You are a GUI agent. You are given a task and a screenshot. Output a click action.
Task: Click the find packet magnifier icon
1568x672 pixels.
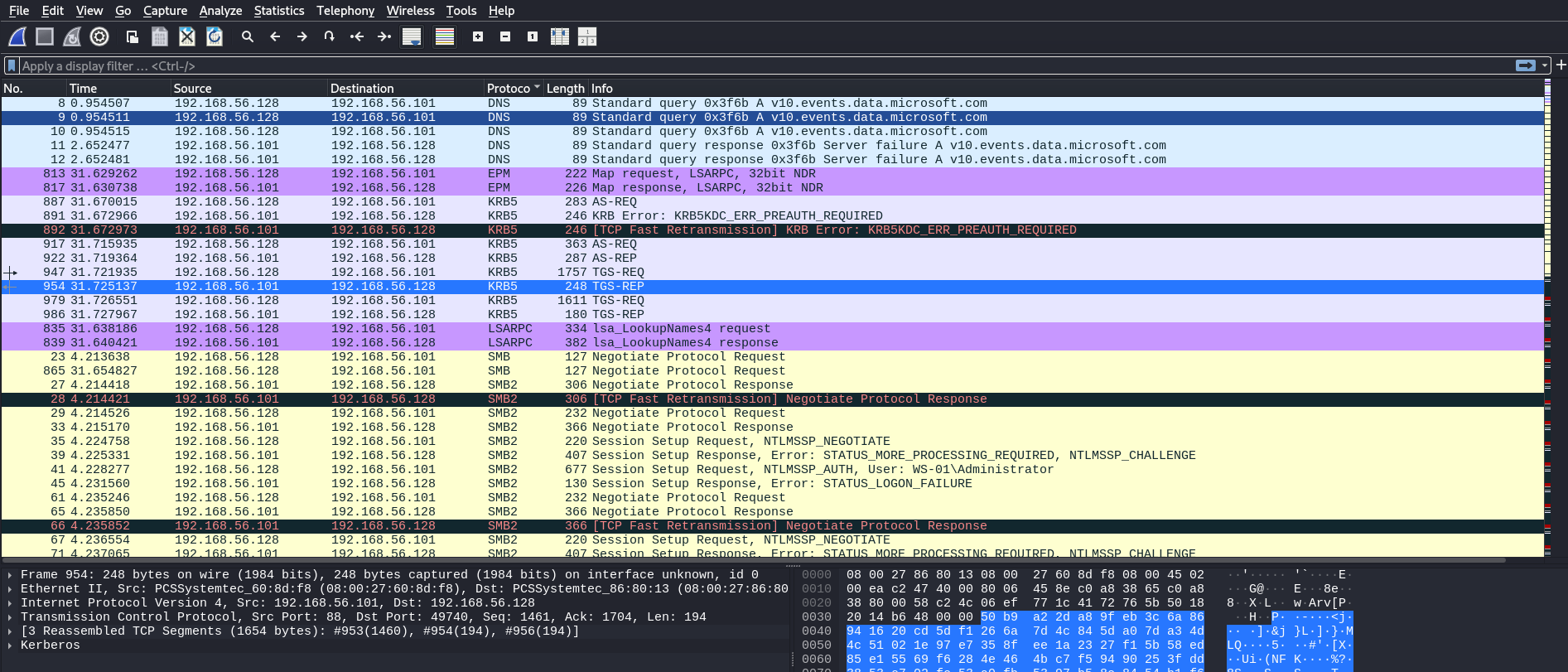pos(247,36)
